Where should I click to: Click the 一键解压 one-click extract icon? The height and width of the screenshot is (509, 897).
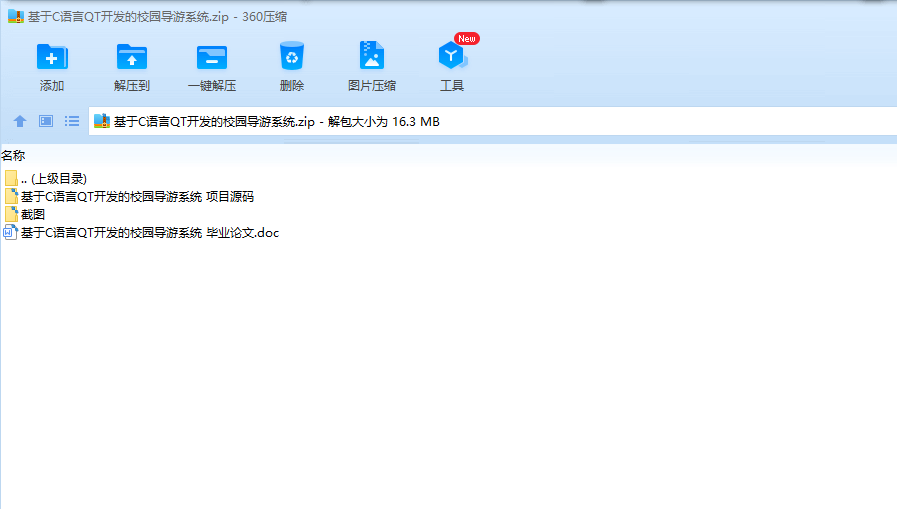tap(212, 57)
